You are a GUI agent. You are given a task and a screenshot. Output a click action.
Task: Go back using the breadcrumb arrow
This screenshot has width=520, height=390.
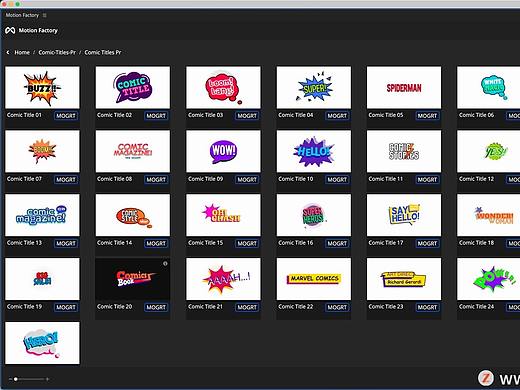(x=8, y=52)
